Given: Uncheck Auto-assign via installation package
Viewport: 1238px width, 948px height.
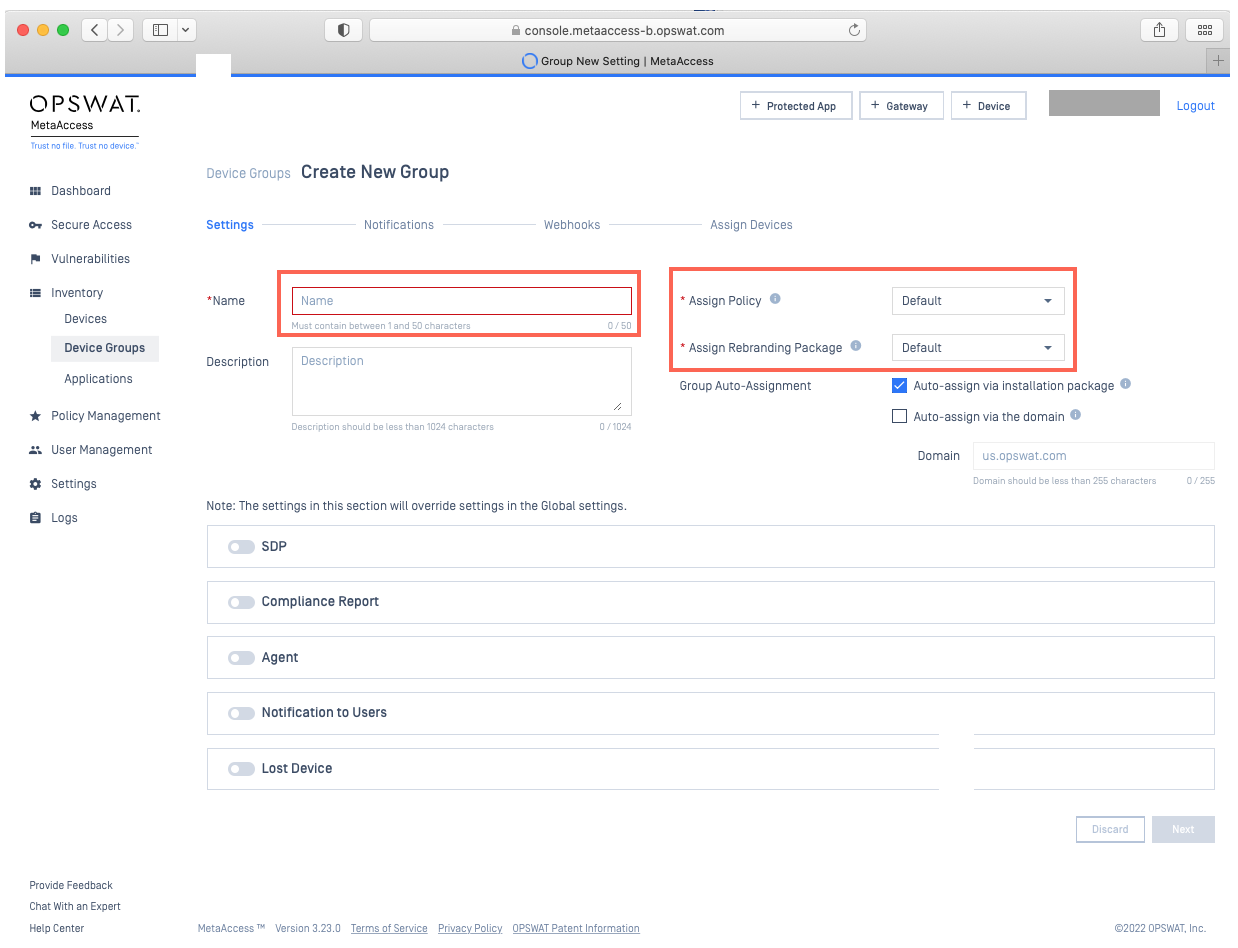Looking at the screenshot, I should [899, 385].
